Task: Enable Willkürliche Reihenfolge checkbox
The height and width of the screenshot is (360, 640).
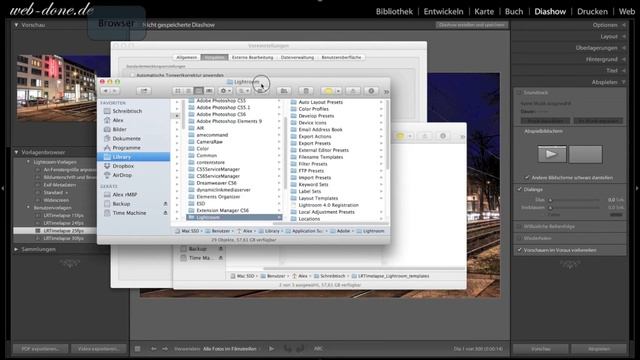Action: pyautogui.click(x=519, y=226)
